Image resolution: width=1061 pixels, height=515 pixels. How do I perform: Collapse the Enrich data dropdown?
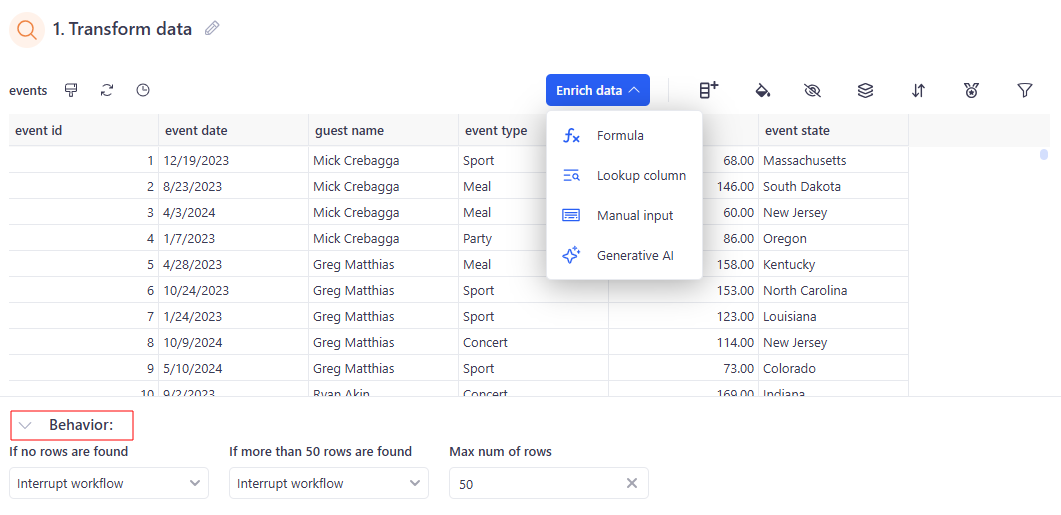[598, 90]
